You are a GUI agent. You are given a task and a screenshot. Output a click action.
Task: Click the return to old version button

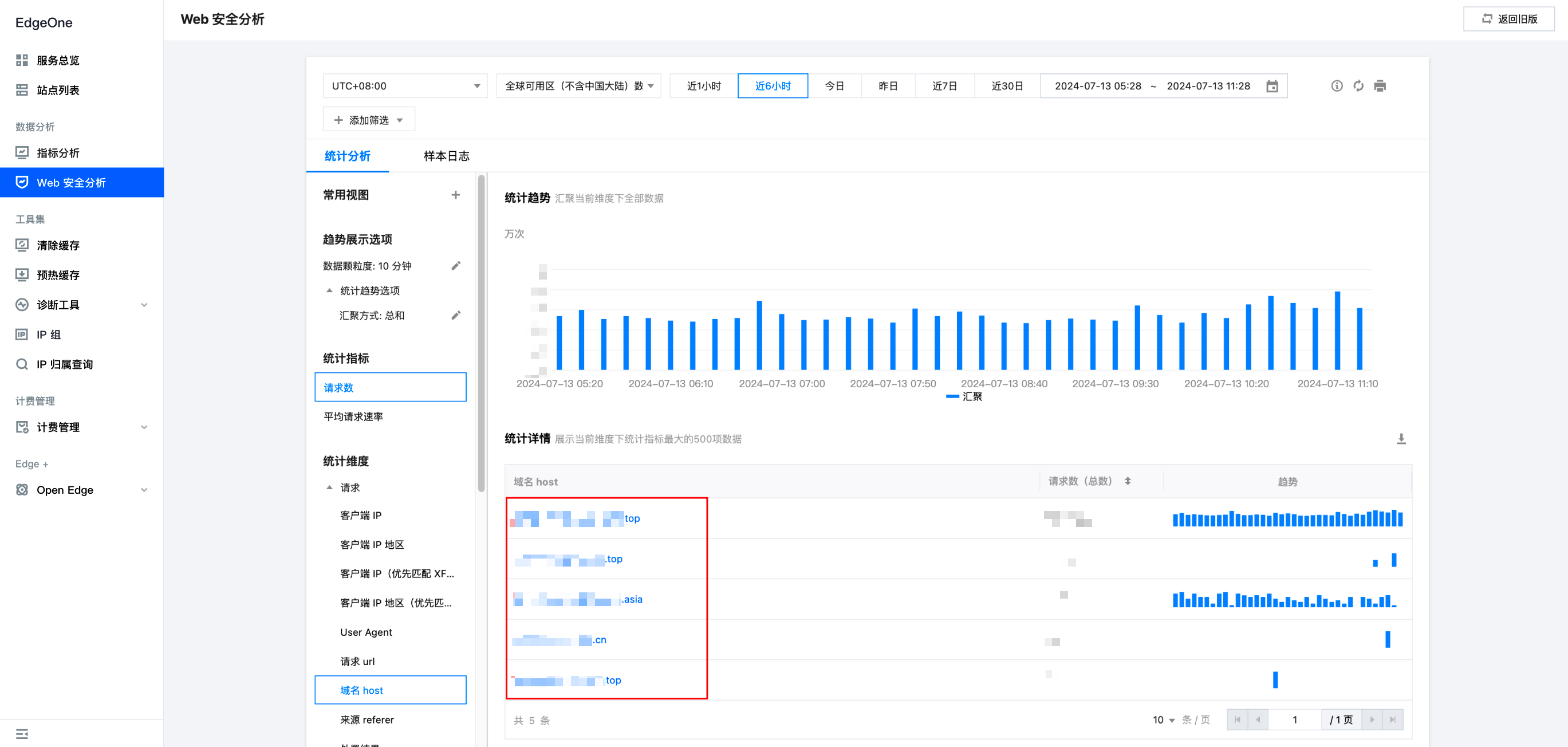pos(1508,19)
